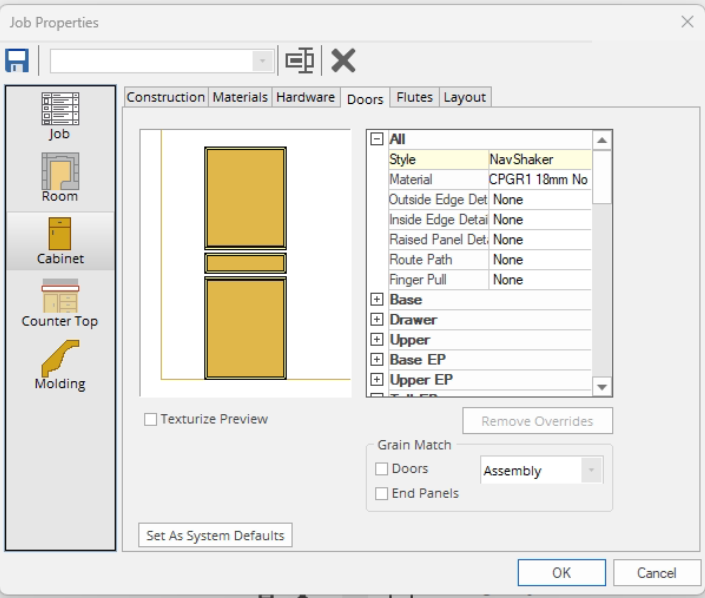Click Set As System Defaults button

215,535
